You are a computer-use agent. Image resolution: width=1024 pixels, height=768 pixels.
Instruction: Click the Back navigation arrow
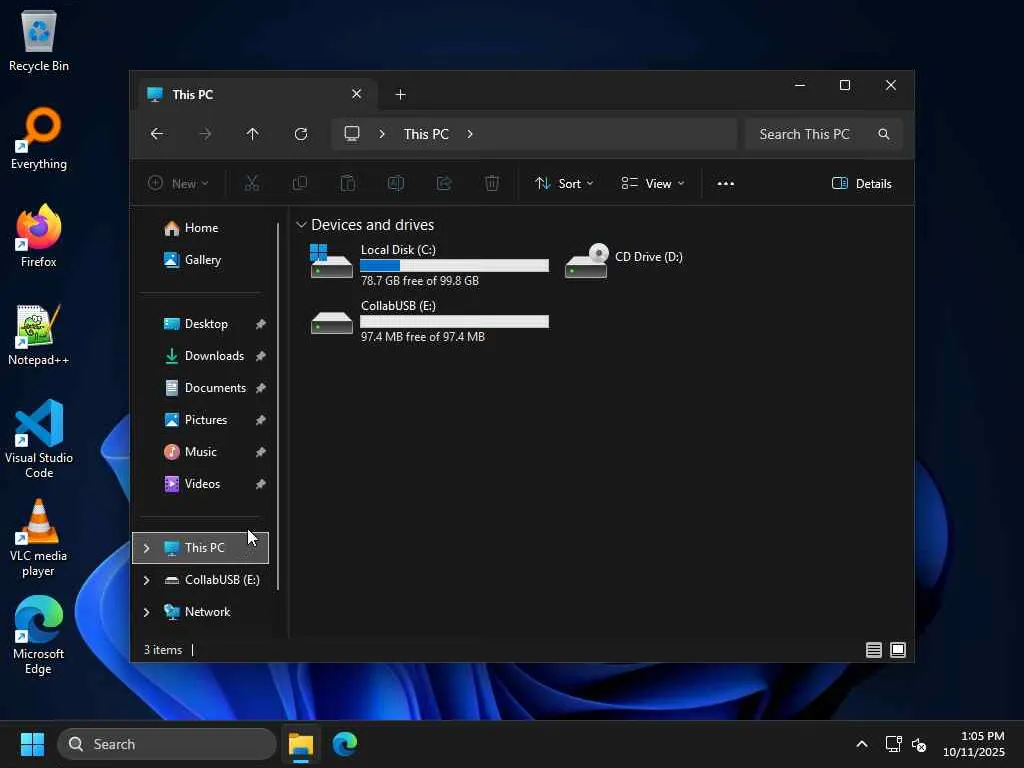click(x=157, y=134)
